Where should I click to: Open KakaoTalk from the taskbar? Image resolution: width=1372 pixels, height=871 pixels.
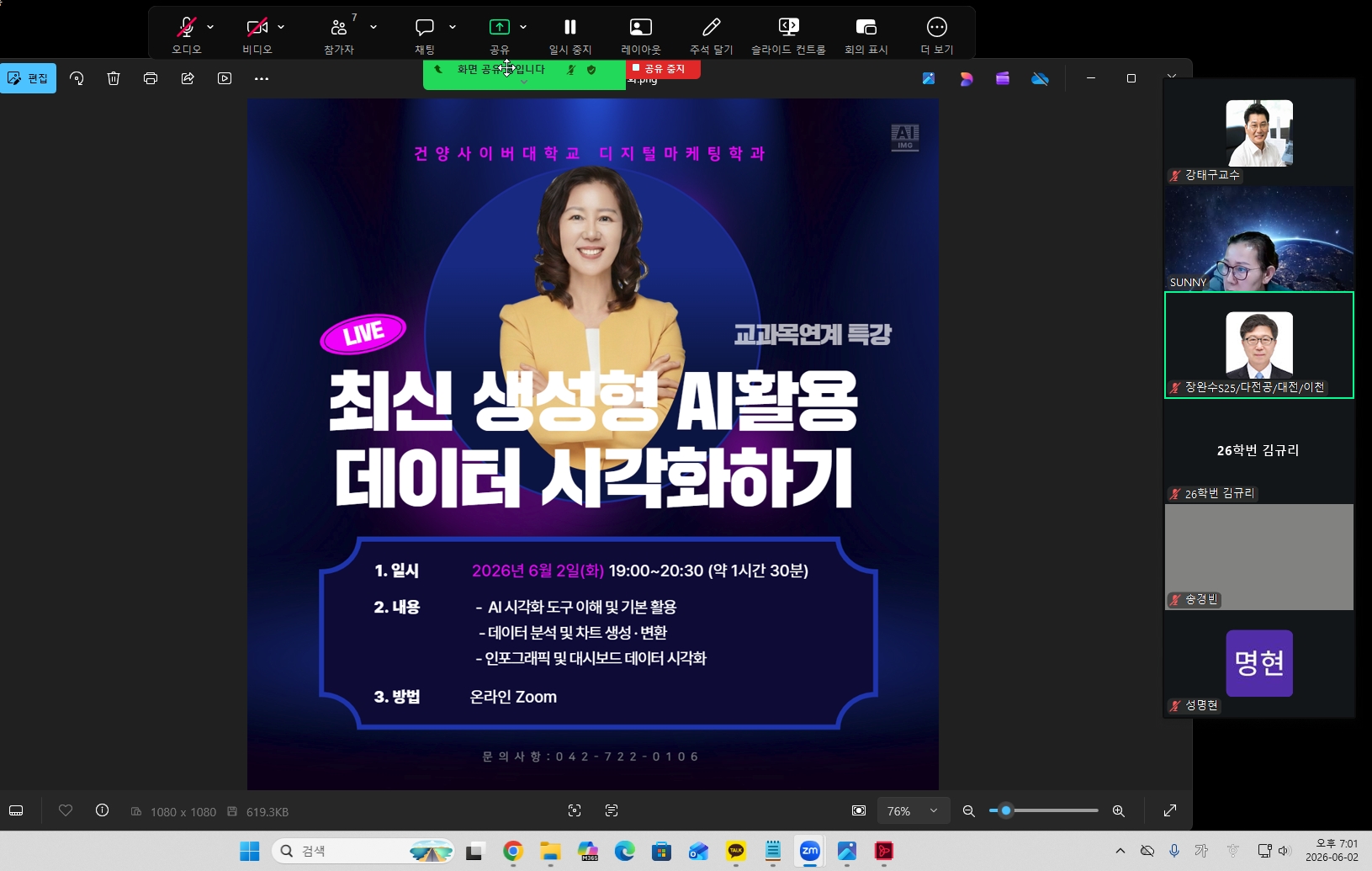coord(736,852)
